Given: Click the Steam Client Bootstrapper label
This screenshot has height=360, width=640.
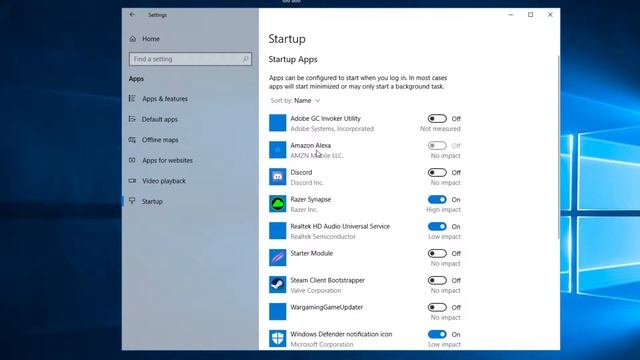Looking at the screenshot, I should [x=327, y=280].
